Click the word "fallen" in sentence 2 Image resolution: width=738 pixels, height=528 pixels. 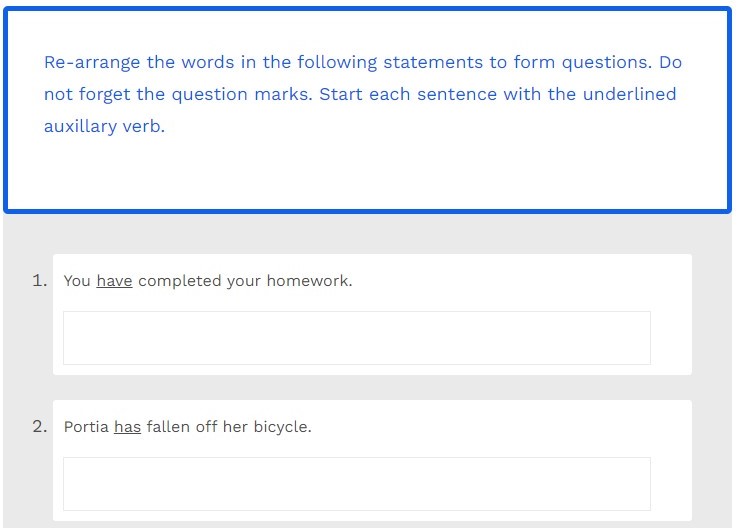point(168,427)
